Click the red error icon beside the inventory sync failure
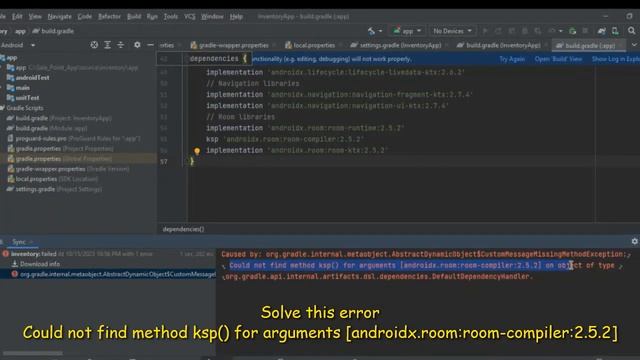Image resolution: width=640 pixels, height=360 pixels. click(x=6, y=254)
